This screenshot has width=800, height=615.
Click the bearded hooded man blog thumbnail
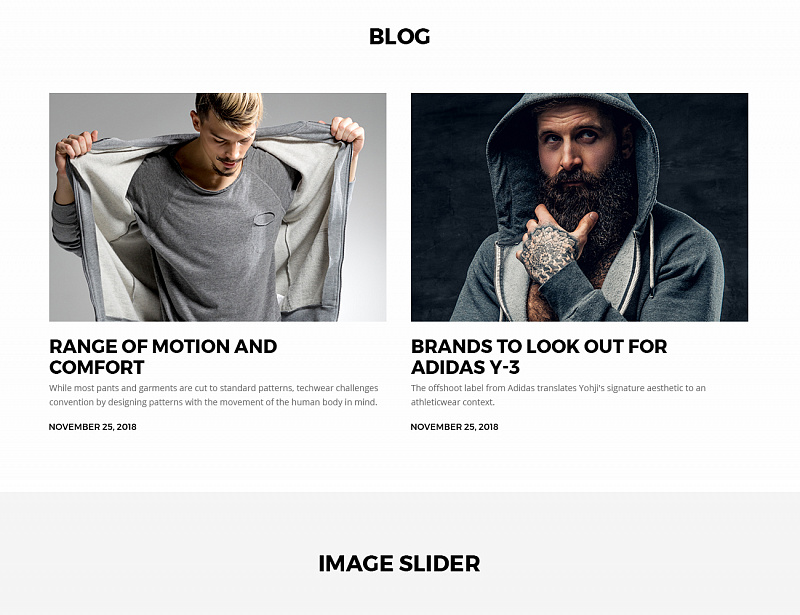(579, 207)
